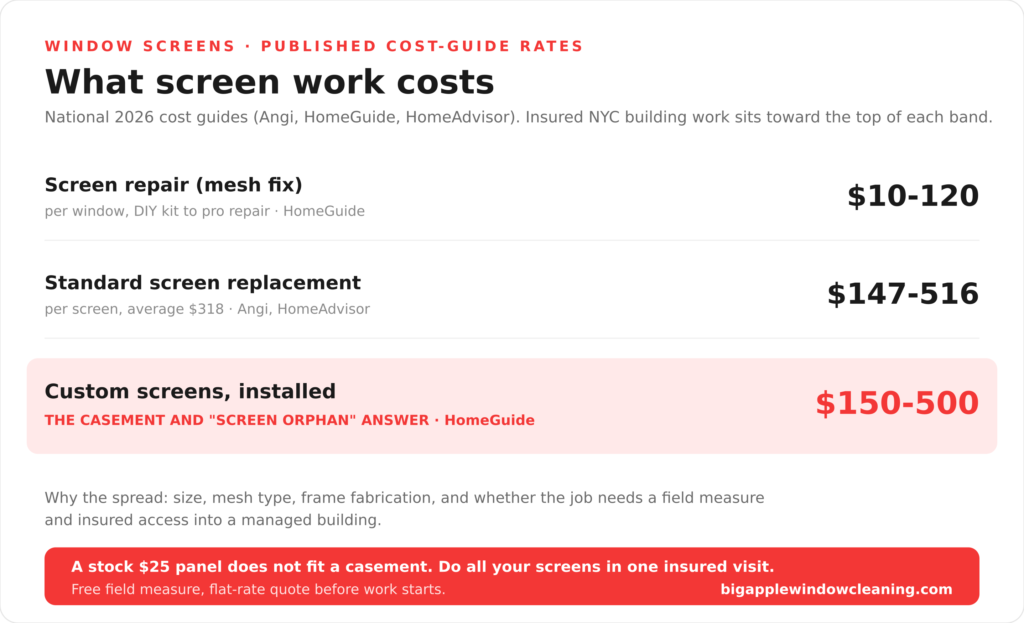Viewport: 1024px width, 623px height.
Task: Click the National 2026 cost guides subtitle
Action: tap(519, 118)
